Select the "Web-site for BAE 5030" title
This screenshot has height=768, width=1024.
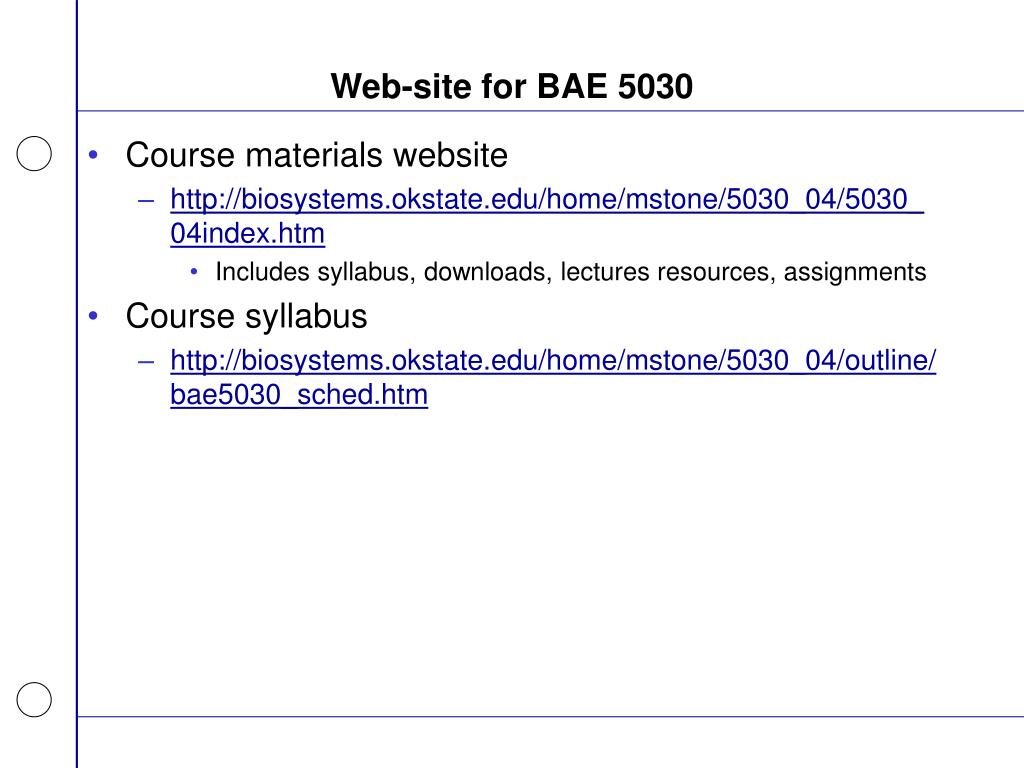tap(512, 86)
